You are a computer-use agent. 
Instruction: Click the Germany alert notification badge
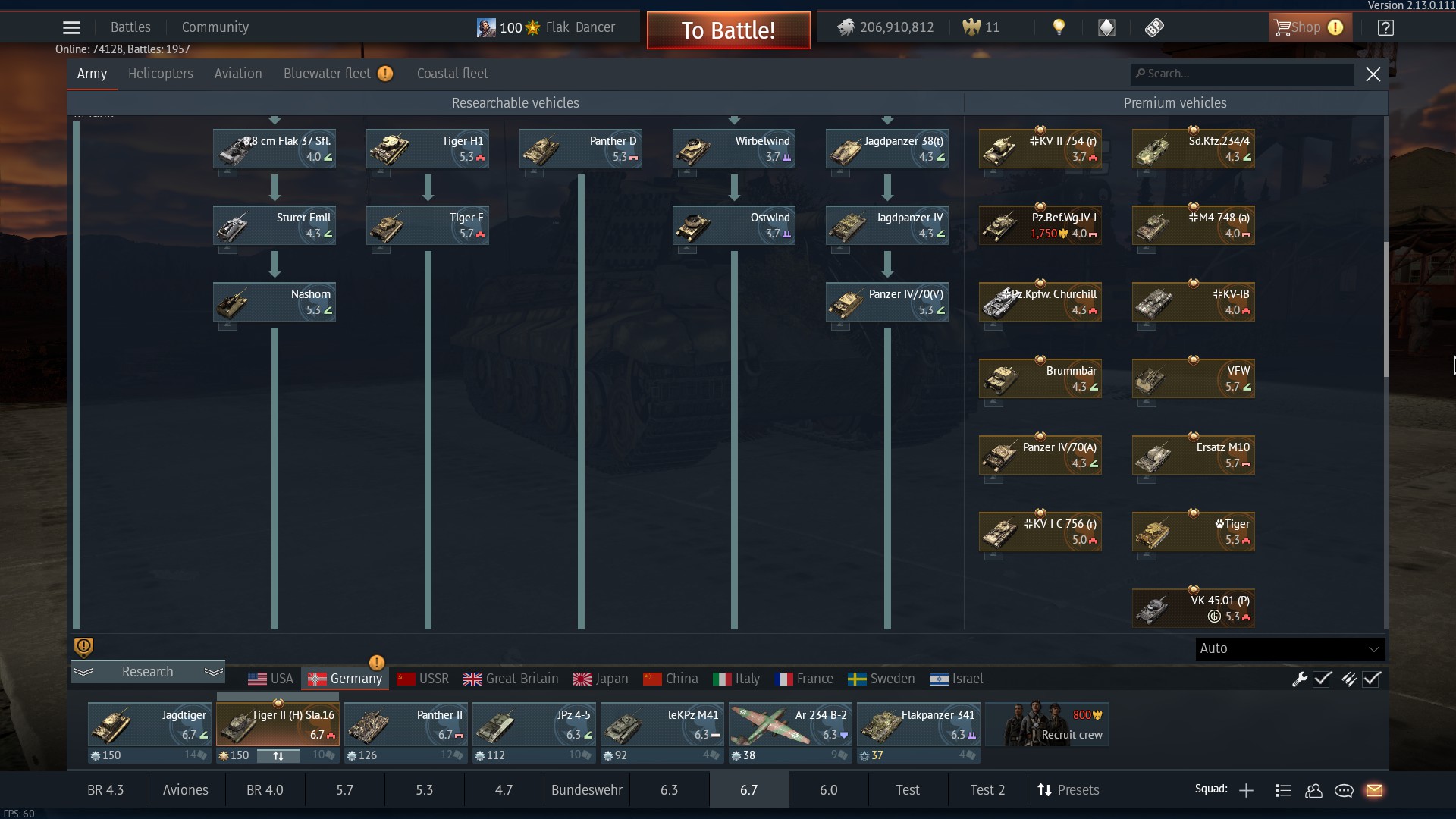tap(376, 662)
